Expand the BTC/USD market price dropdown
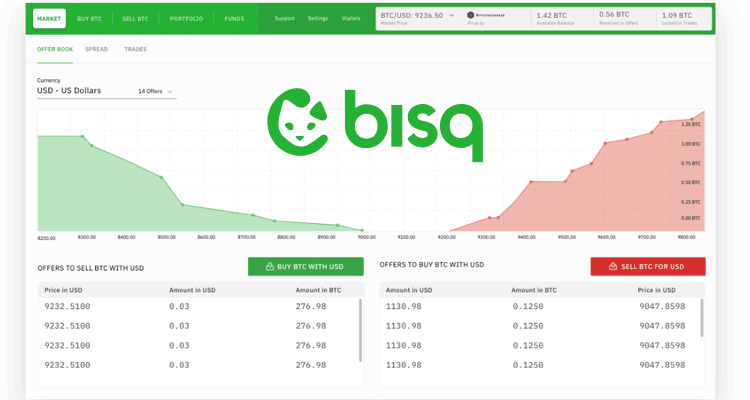Image resolution: width=750 pixels, height=400 pixels. 451,16
